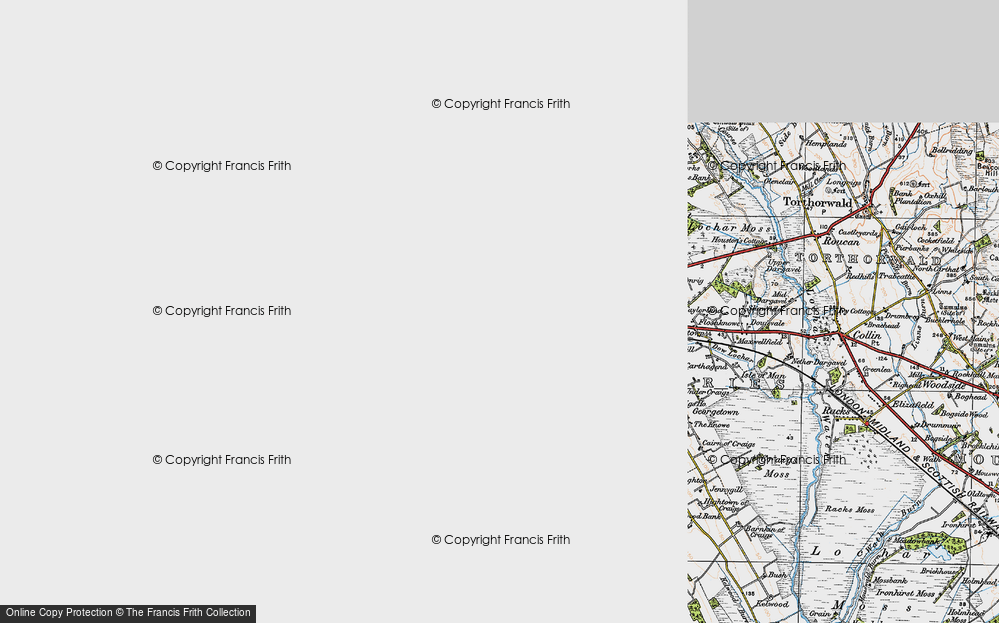Click the Longrigs place name
Viewport: 999px width, 623px height.
(844, 183)
